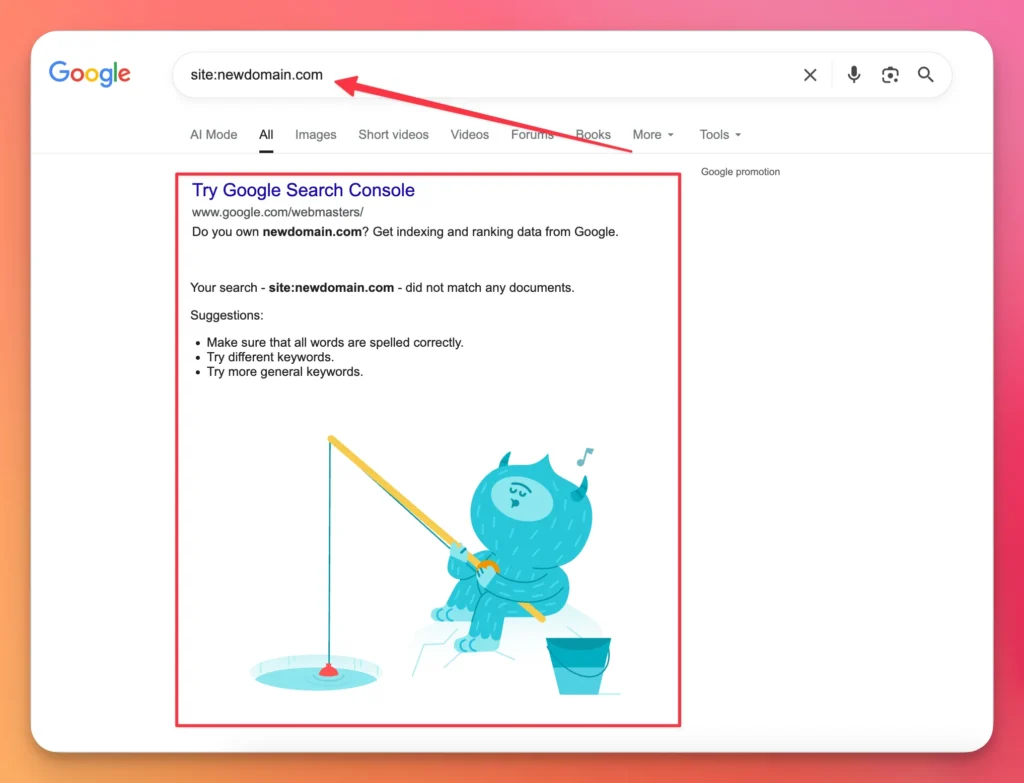
Task: Switch to the Videos tab
Action: (x=470, y=134)
